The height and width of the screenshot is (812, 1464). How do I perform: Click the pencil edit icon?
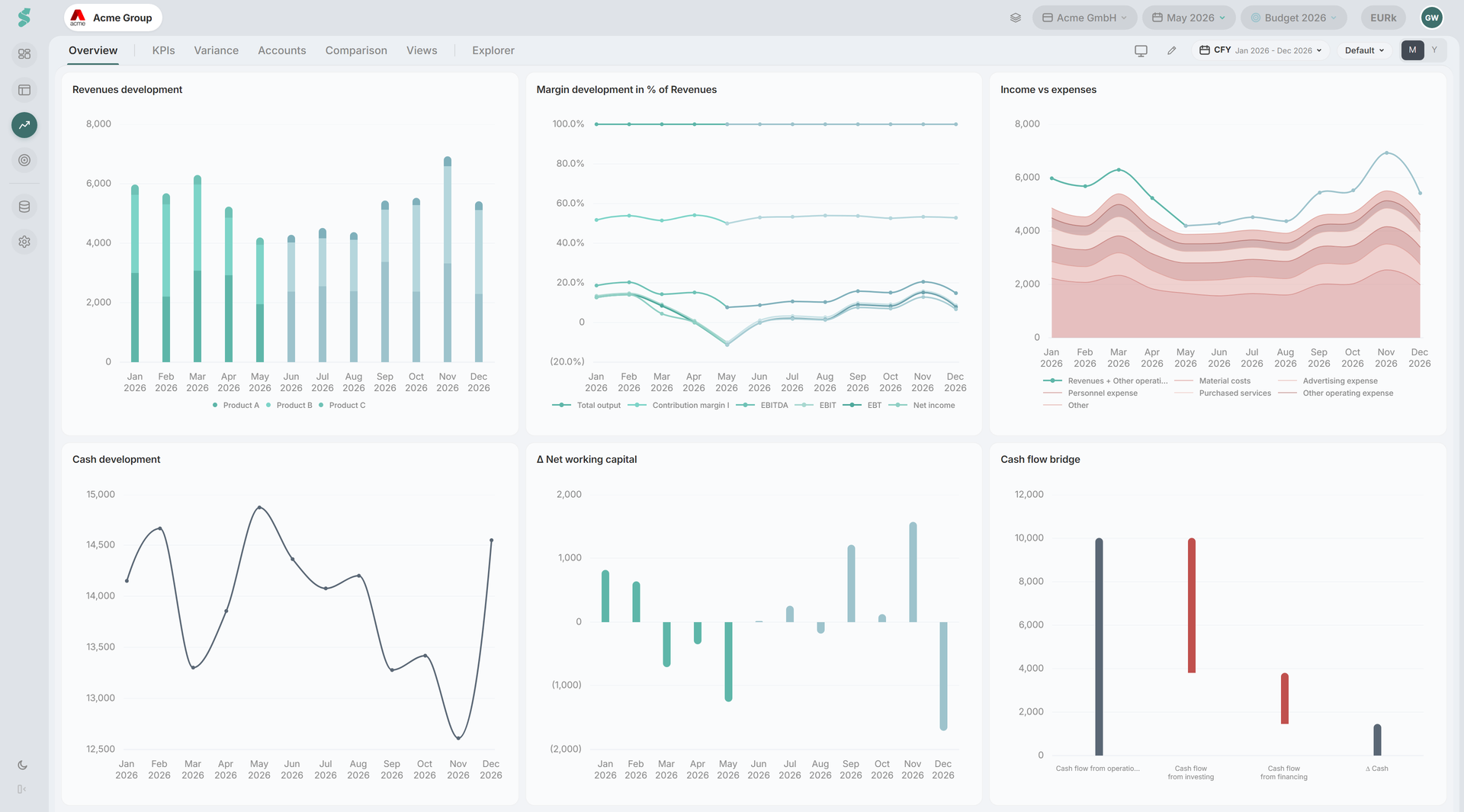pyautogui.click(x=1172, y=50)
